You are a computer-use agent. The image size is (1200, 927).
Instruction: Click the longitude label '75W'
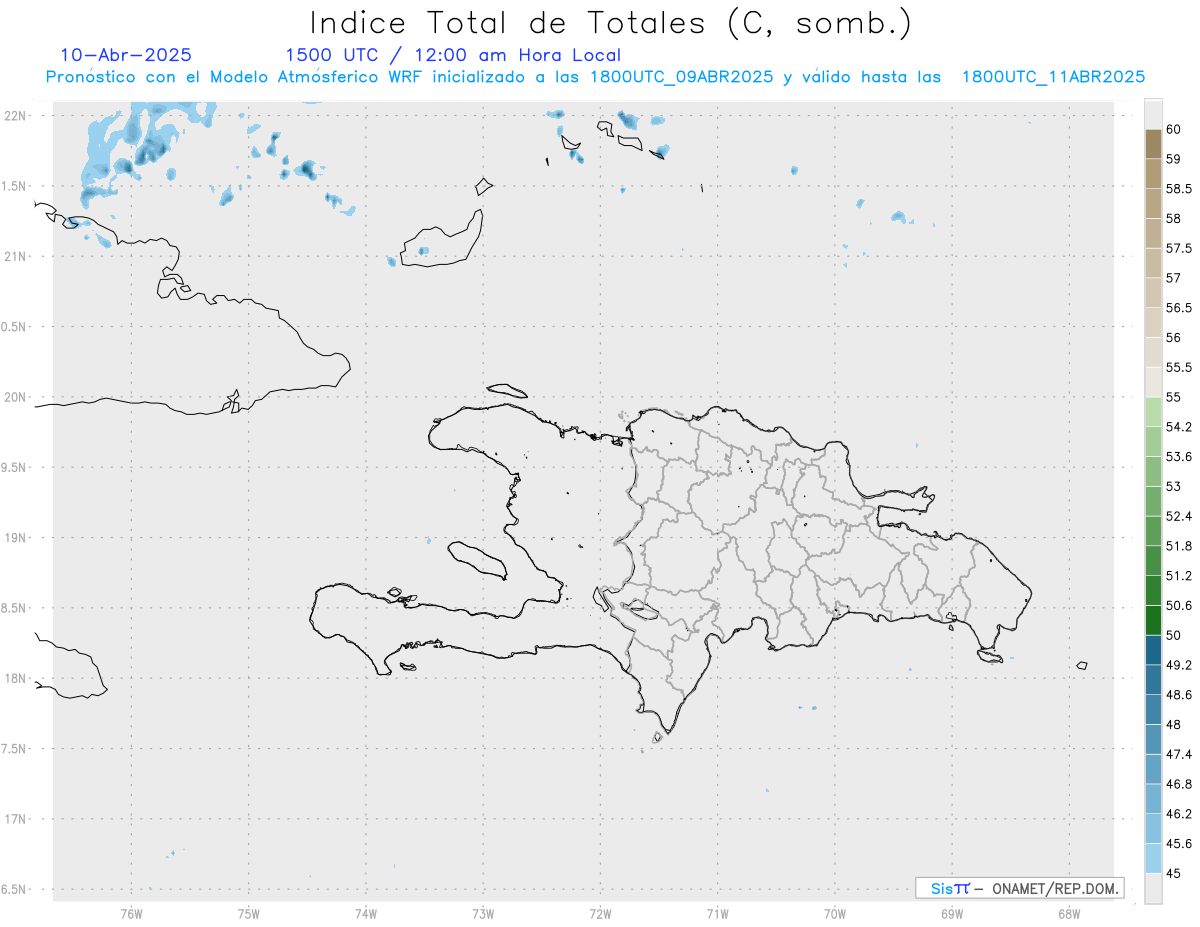249,914
